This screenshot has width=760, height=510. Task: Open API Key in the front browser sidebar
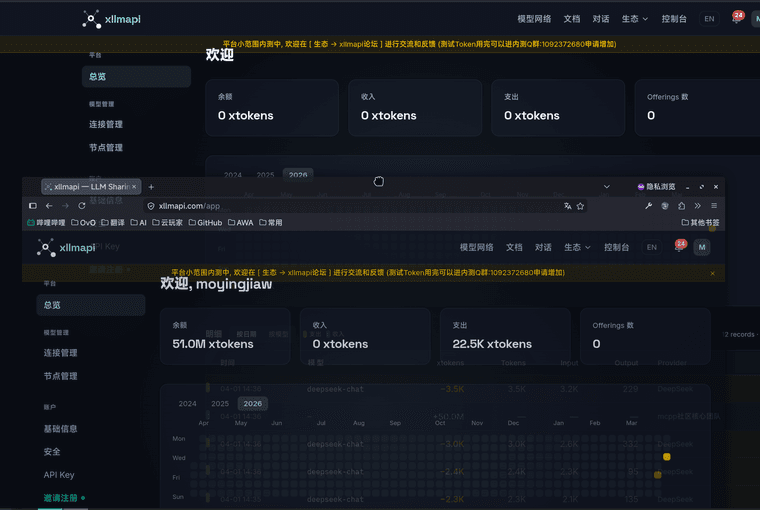point(59,475)
